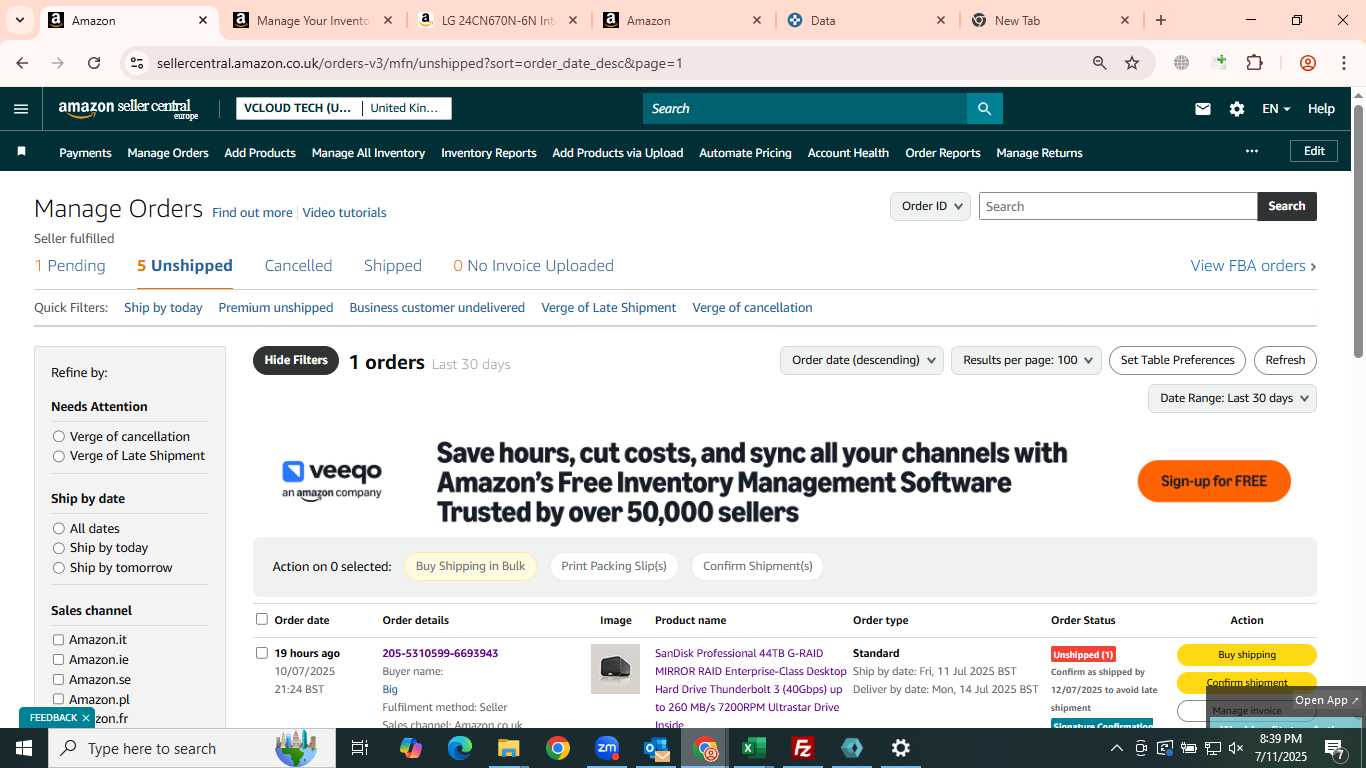Open the tab search dropdown arrow
1366x768 pixels.
pos(19,20)
